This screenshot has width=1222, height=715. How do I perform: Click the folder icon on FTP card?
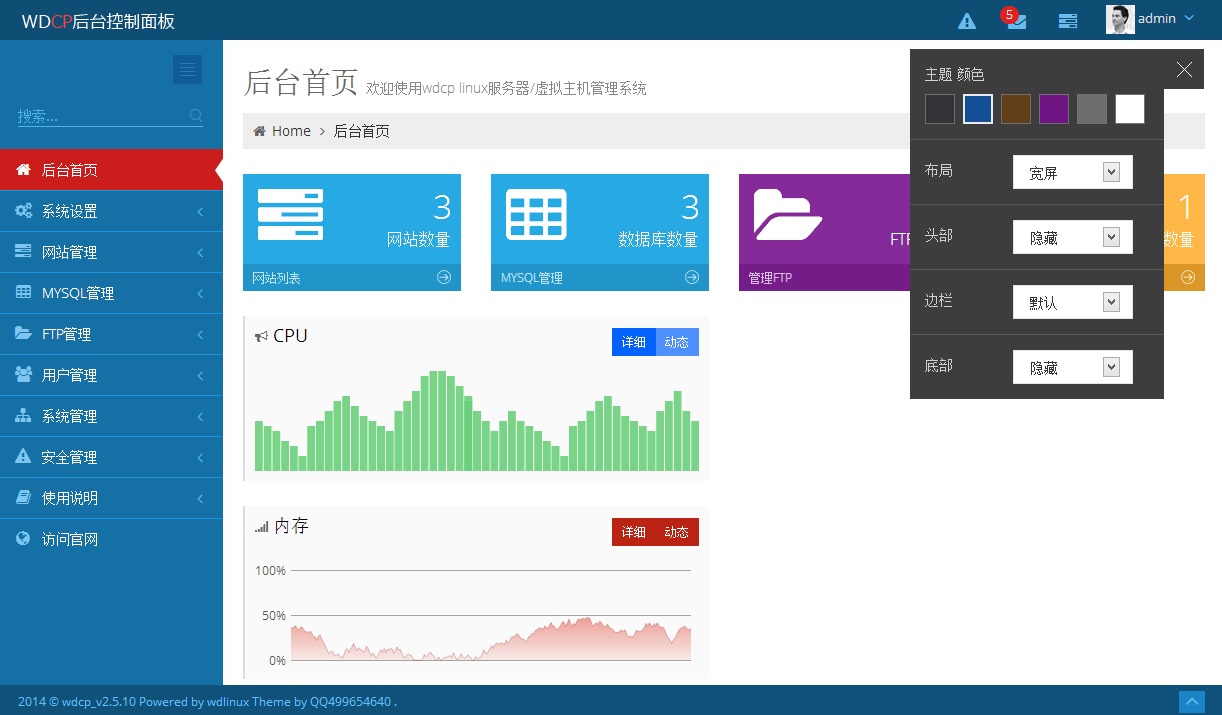(x=788, y=214)
